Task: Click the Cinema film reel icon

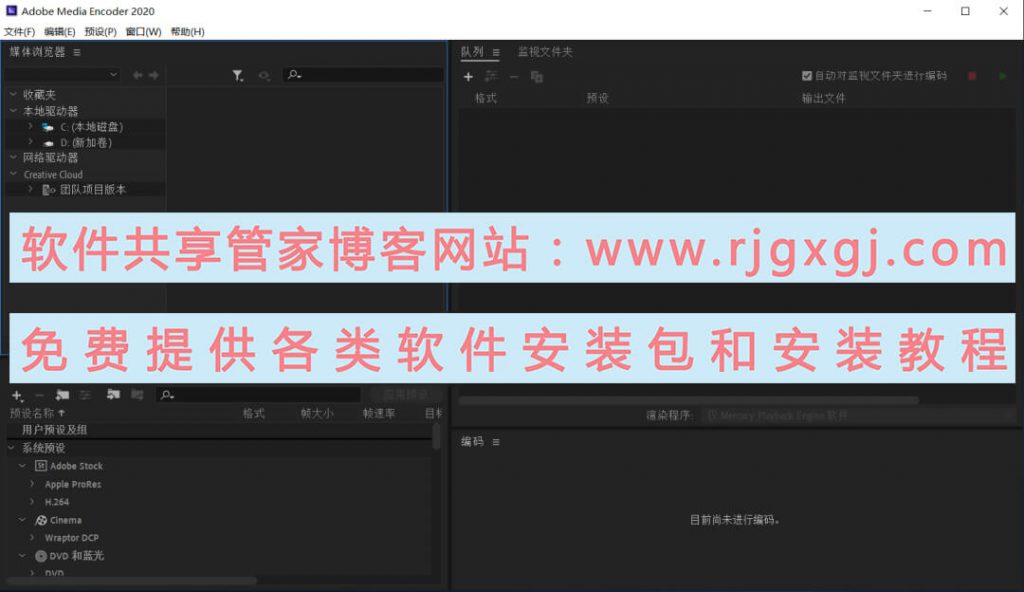Action: tap(41, 520)
